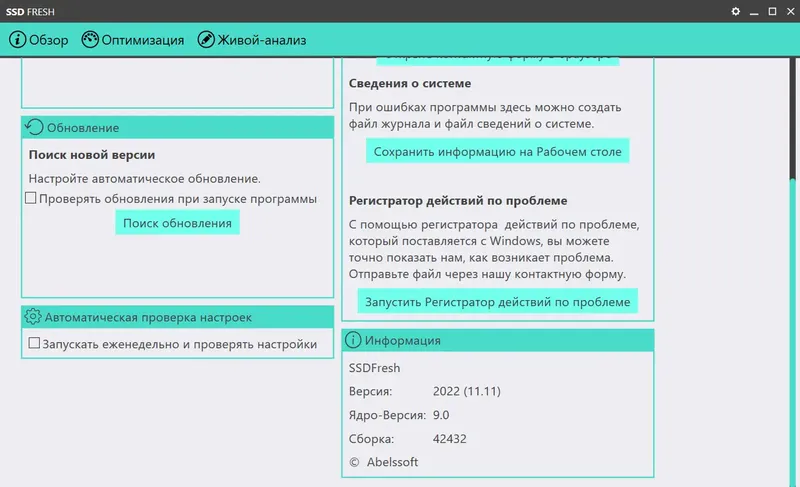
Task: Go to the Живой-анализ tab
Action: tap(252, 40)
